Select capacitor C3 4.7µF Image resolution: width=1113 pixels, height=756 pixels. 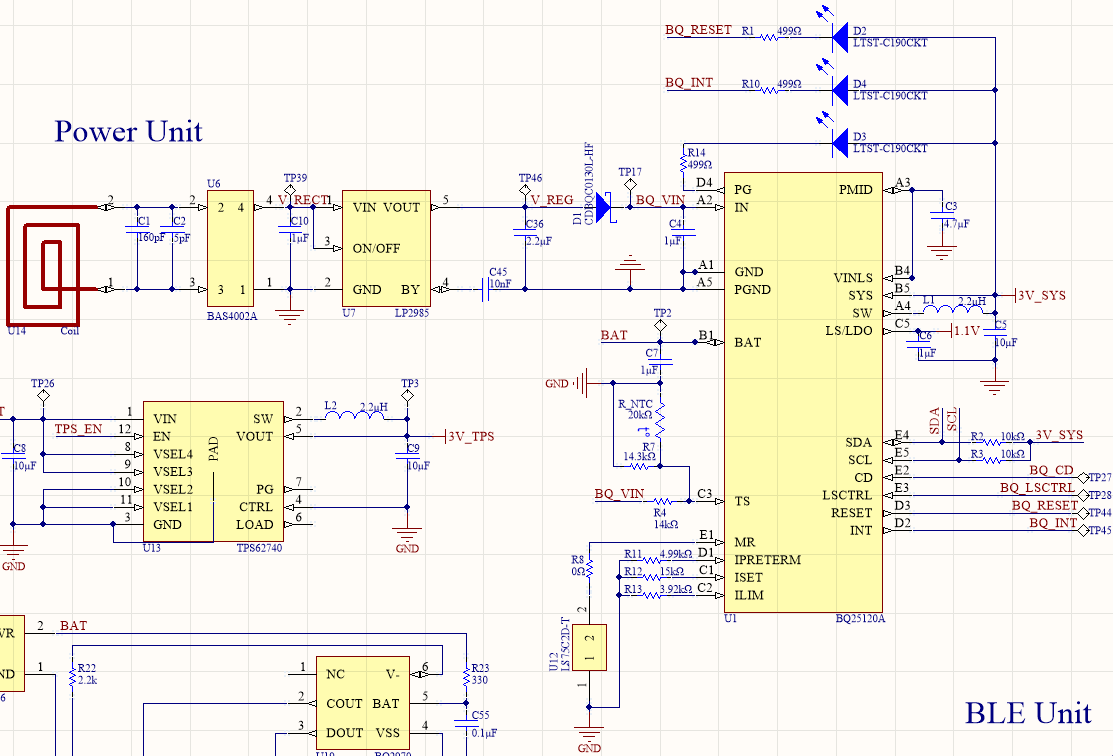coord(941,215)
